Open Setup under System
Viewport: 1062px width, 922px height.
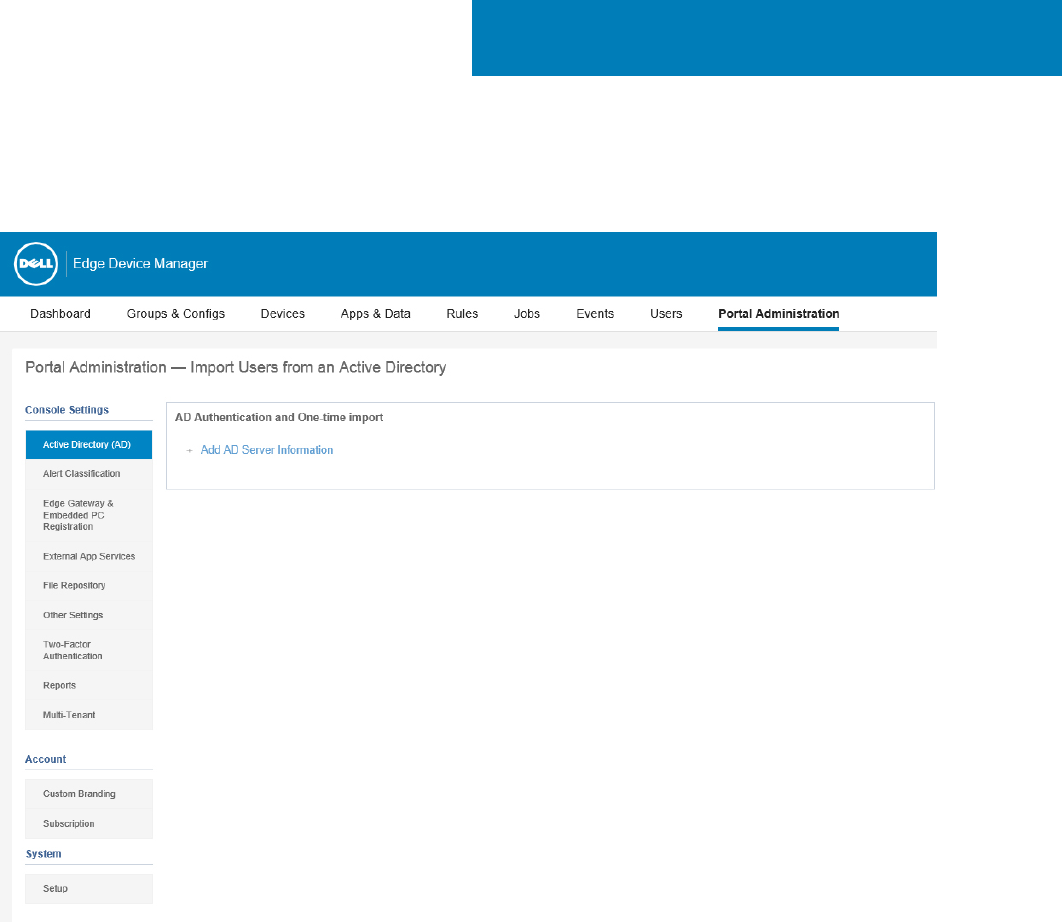click(89, 889)
